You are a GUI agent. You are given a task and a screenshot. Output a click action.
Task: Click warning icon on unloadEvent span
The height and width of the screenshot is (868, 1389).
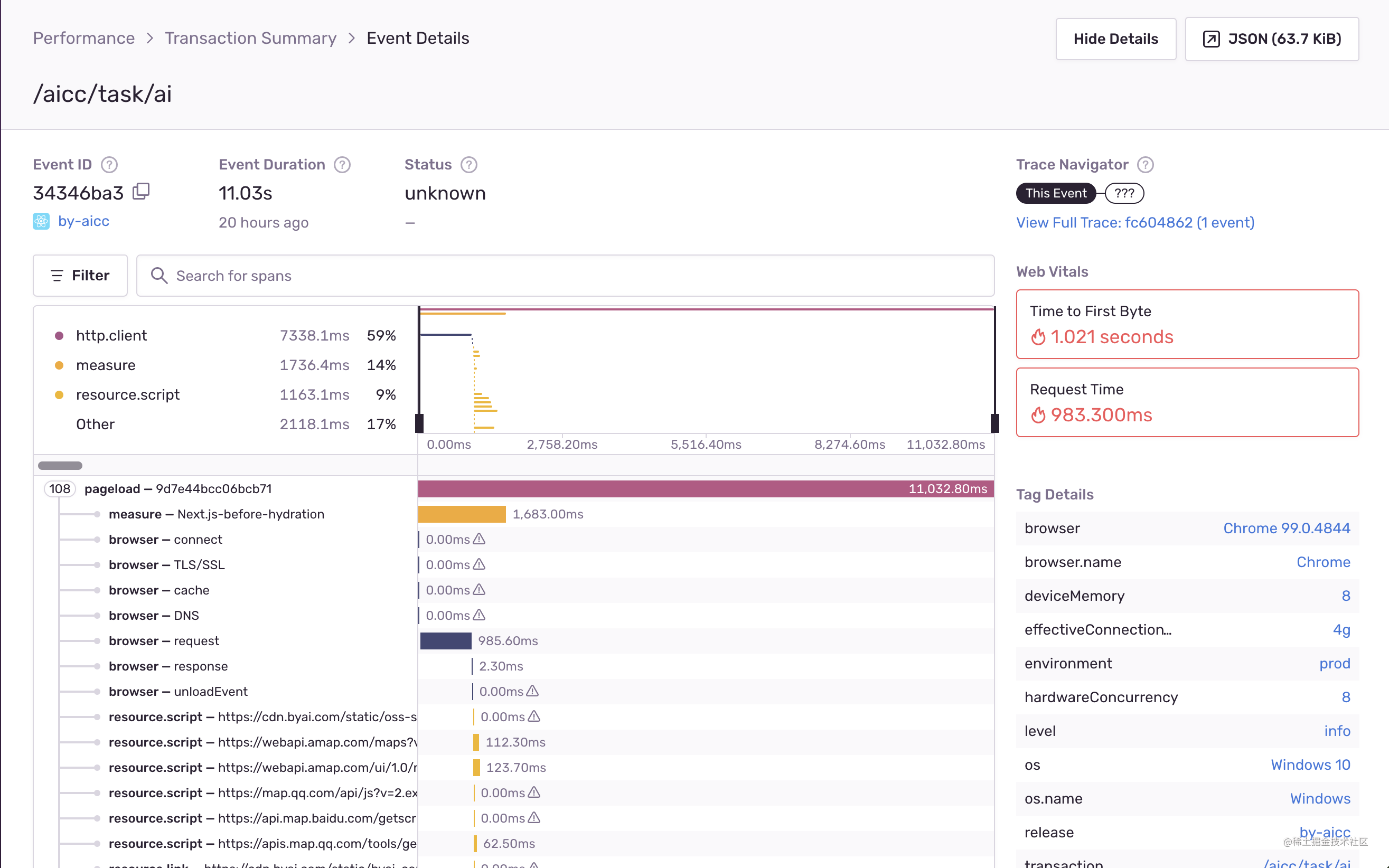tap(533, 691)
